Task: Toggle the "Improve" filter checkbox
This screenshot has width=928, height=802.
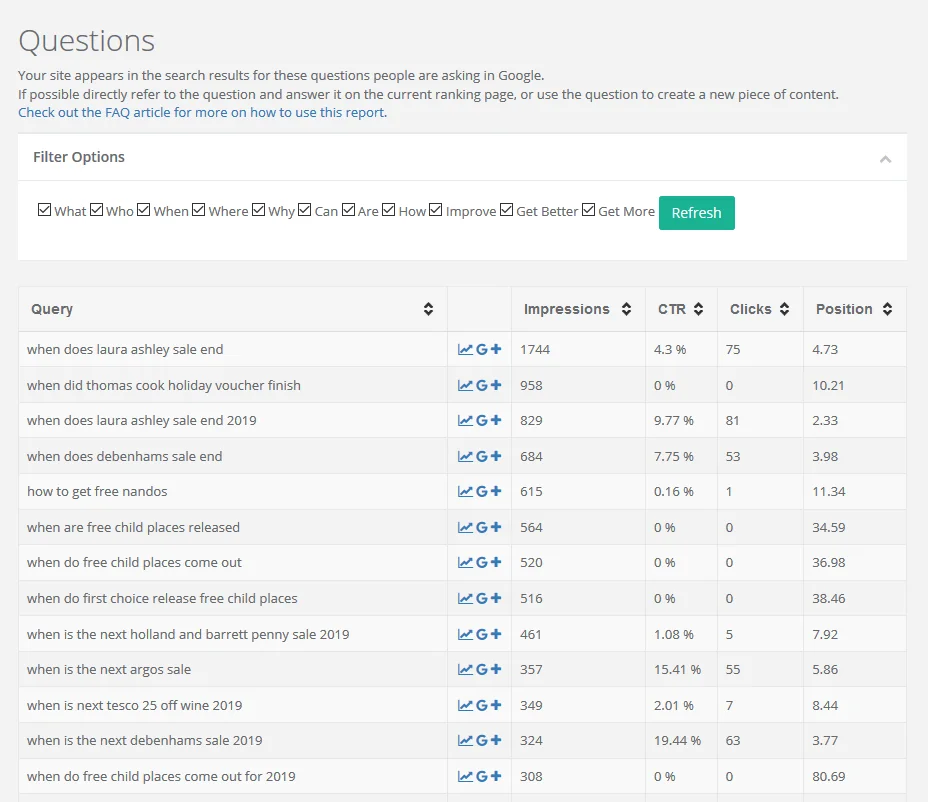Action: coord(435,209)
